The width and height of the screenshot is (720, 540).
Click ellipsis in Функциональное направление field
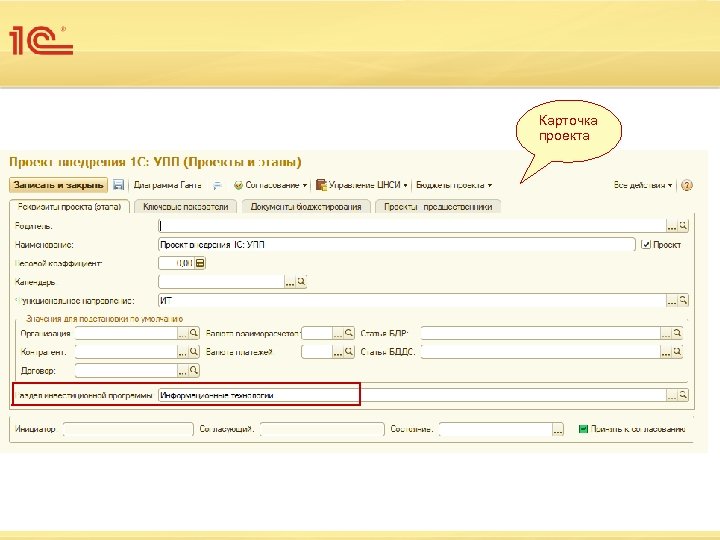(672, 300)
